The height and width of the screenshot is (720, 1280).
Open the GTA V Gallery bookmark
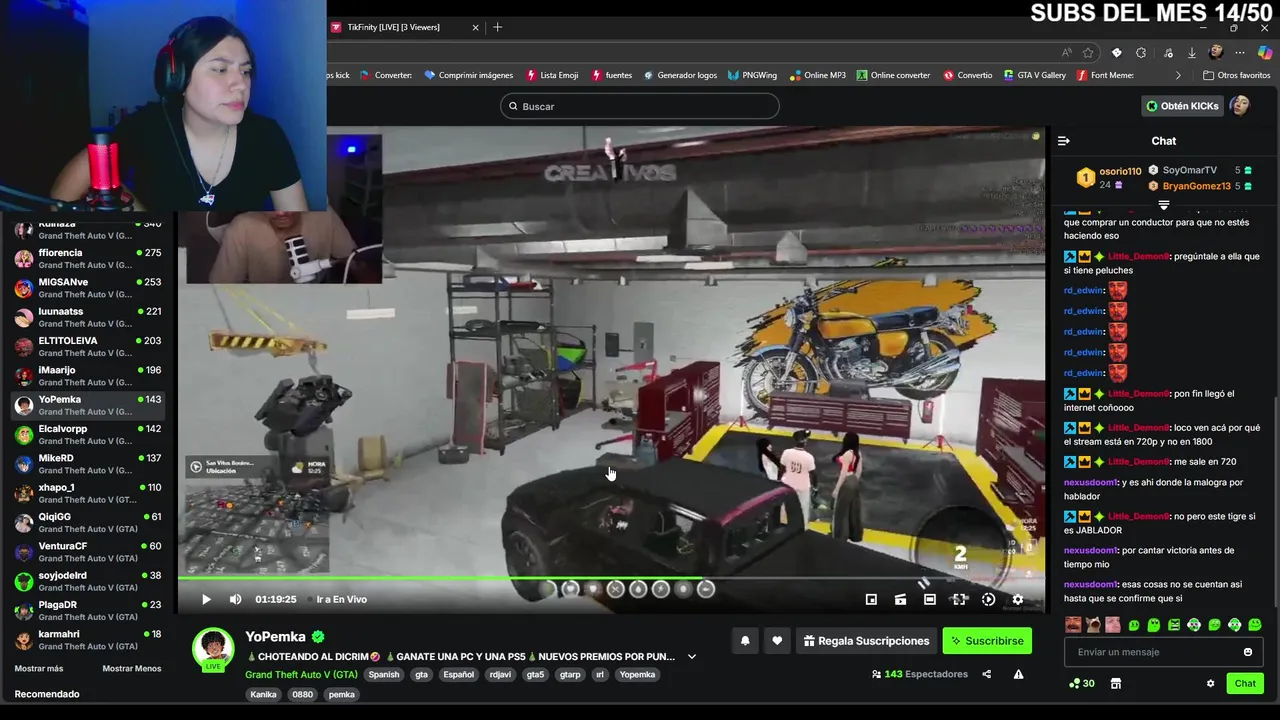(x=1033, y=75)
